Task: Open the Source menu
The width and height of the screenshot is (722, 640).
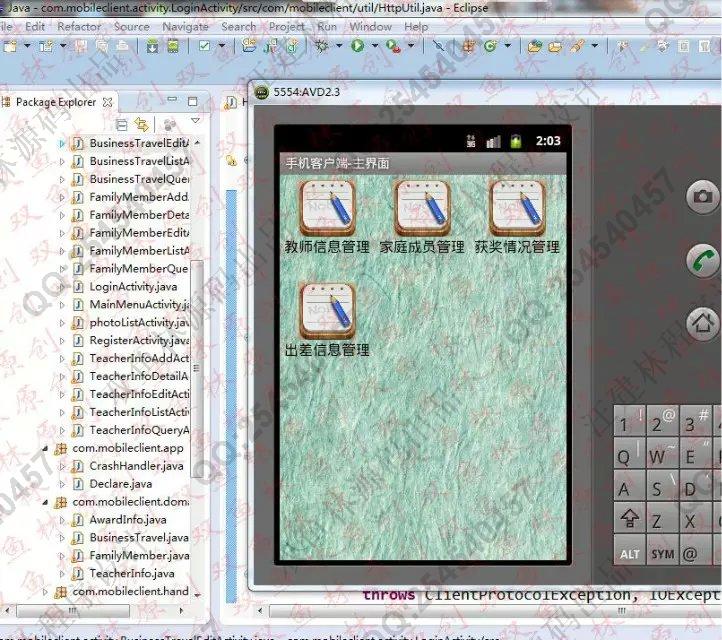Action: [x=132, y=27]
